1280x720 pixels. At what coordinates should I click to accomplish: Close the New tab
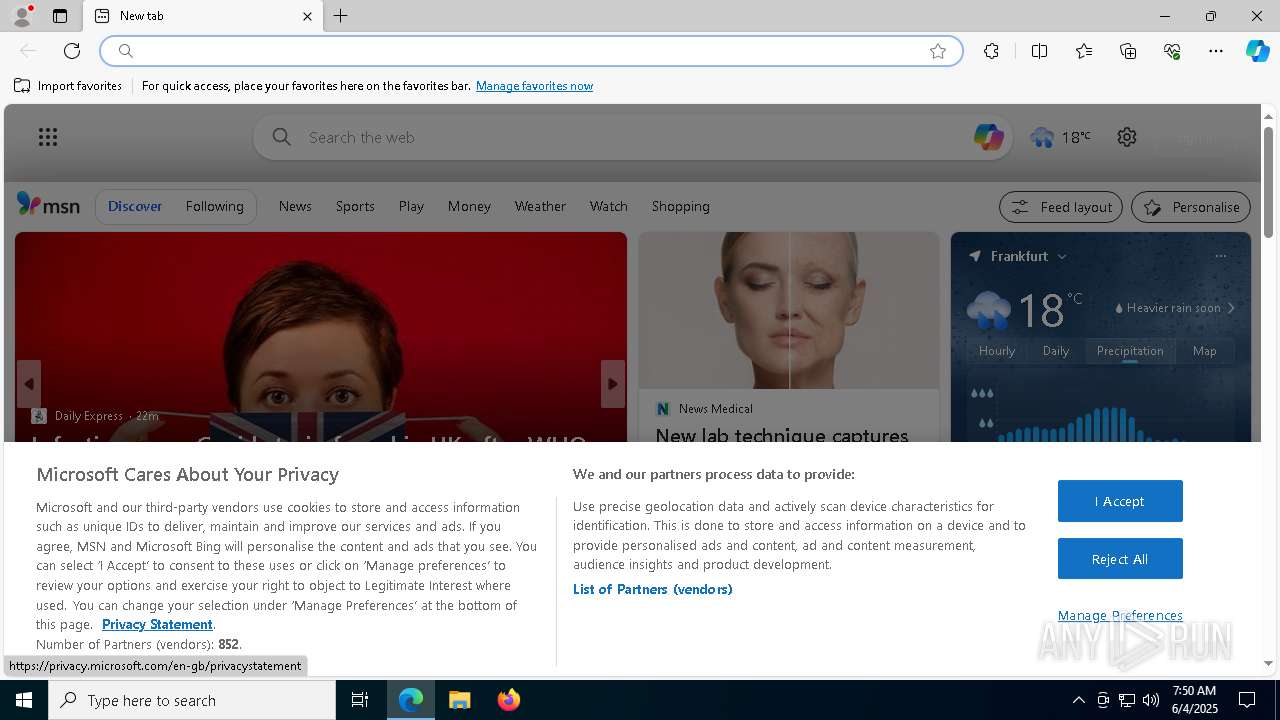[307, 16]
